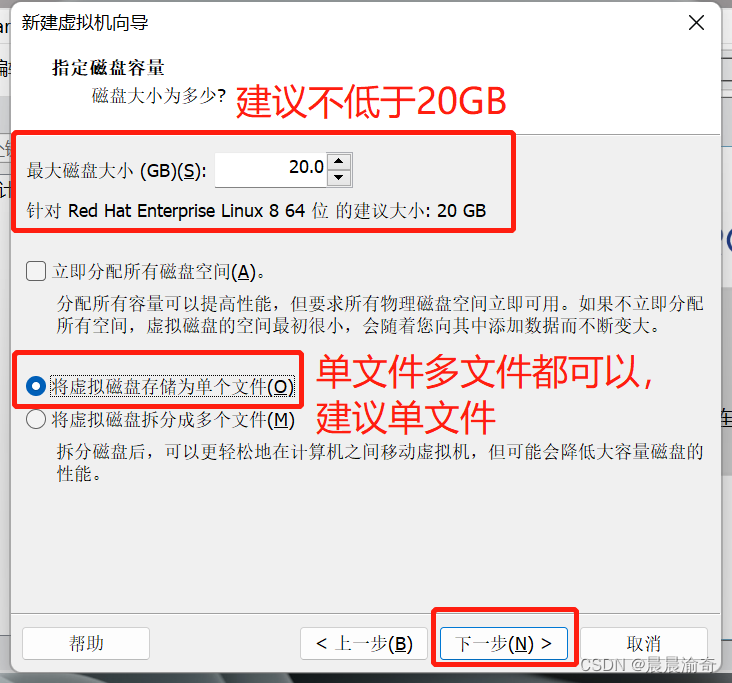This screenshot has width=732, height=683.
Task: Click the 磁盘大小为多少? subtitle
Action: point(159,96)
